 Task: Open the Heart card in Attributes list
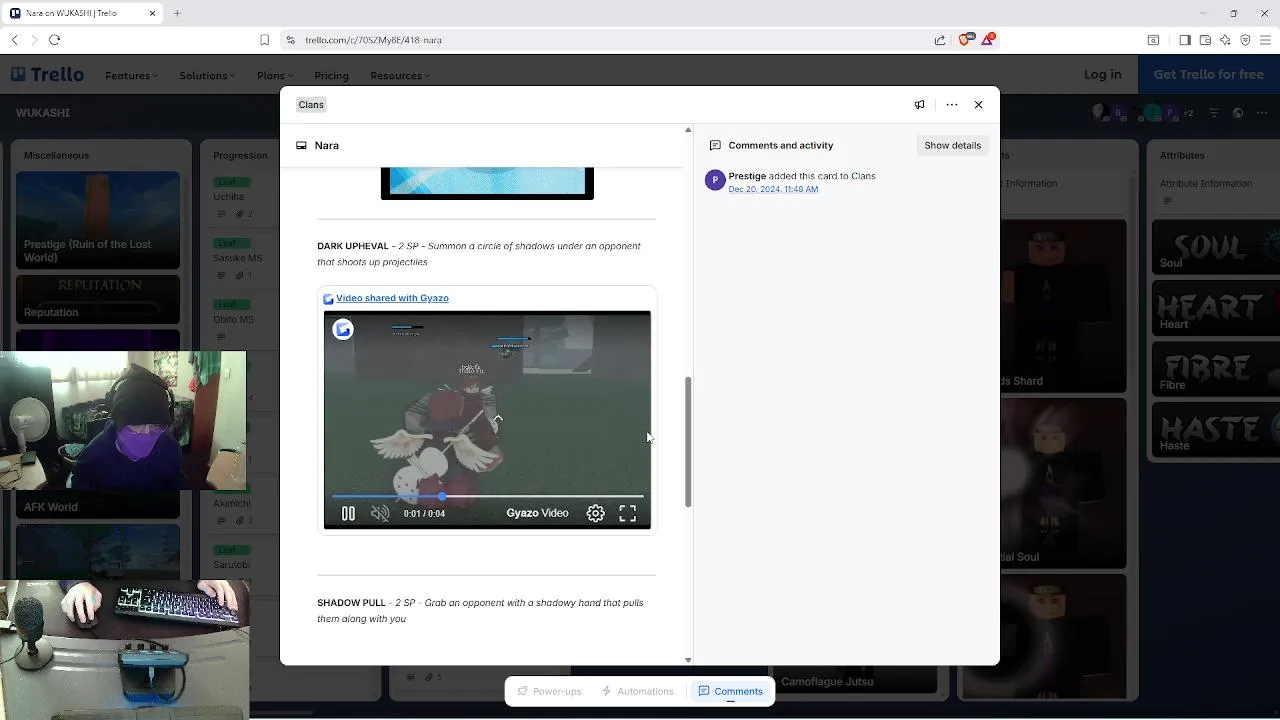pyautogui.click(x=1215, y=307)
